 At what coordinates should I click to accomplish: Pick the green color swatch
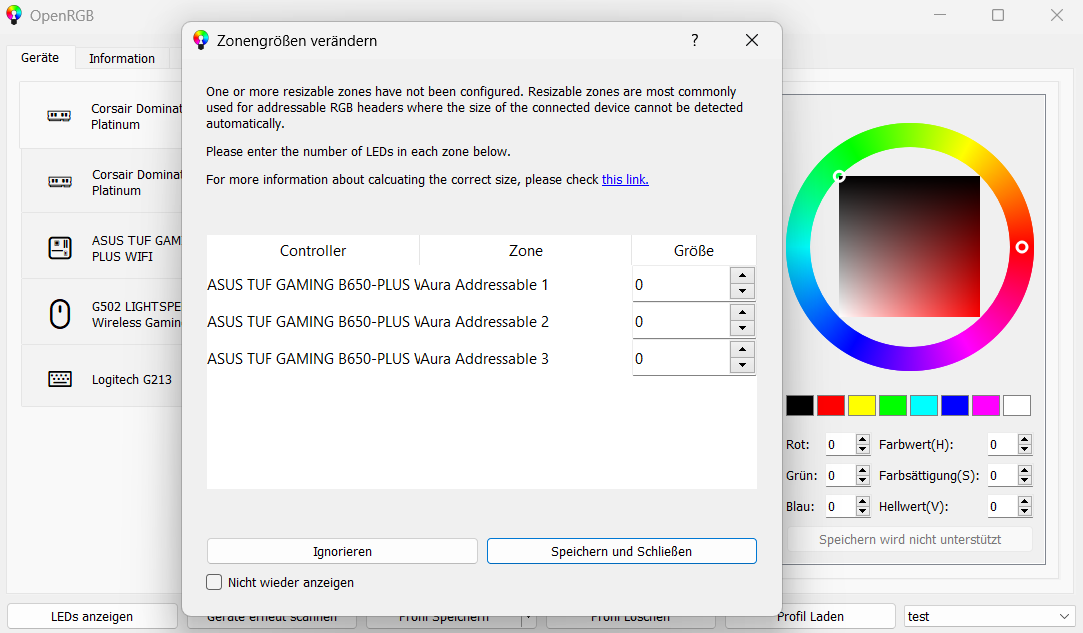click(x=892, y=406)
